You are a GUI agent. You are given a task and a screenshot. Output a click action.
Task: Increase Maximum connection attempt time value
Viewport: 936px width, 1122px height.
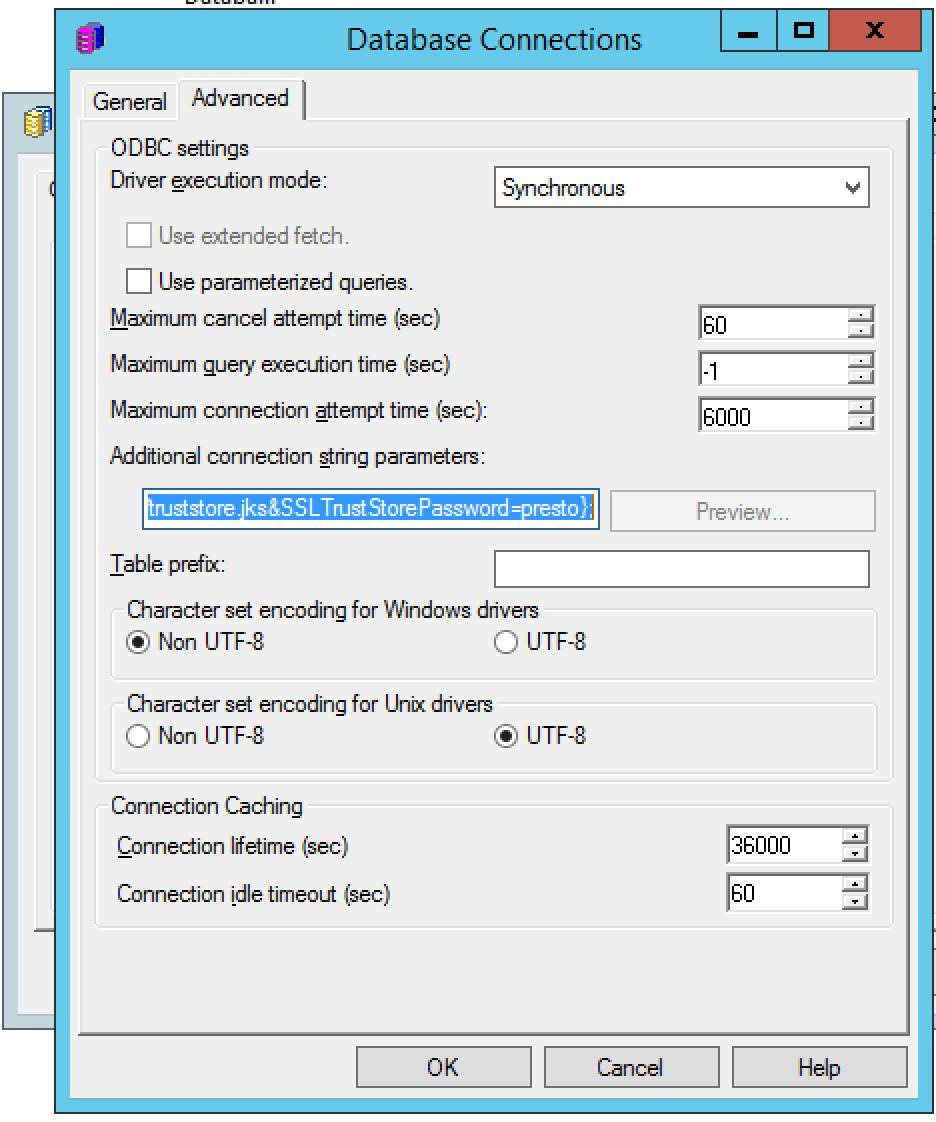coord(860,405)
